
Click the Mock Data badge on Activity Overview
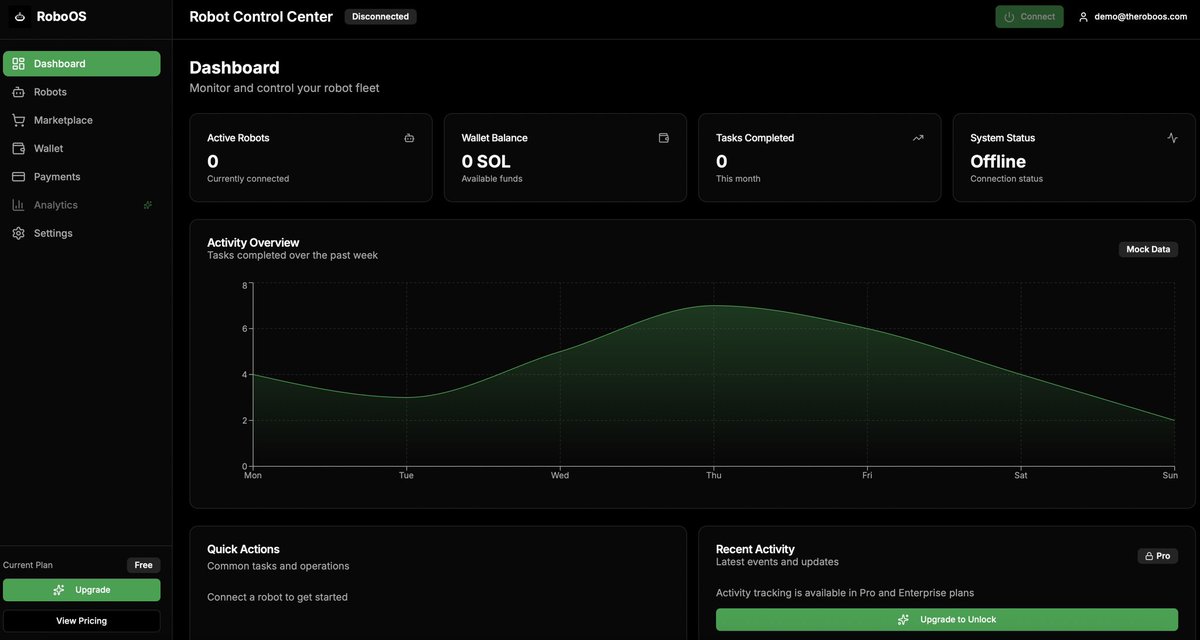(1148, 248)
